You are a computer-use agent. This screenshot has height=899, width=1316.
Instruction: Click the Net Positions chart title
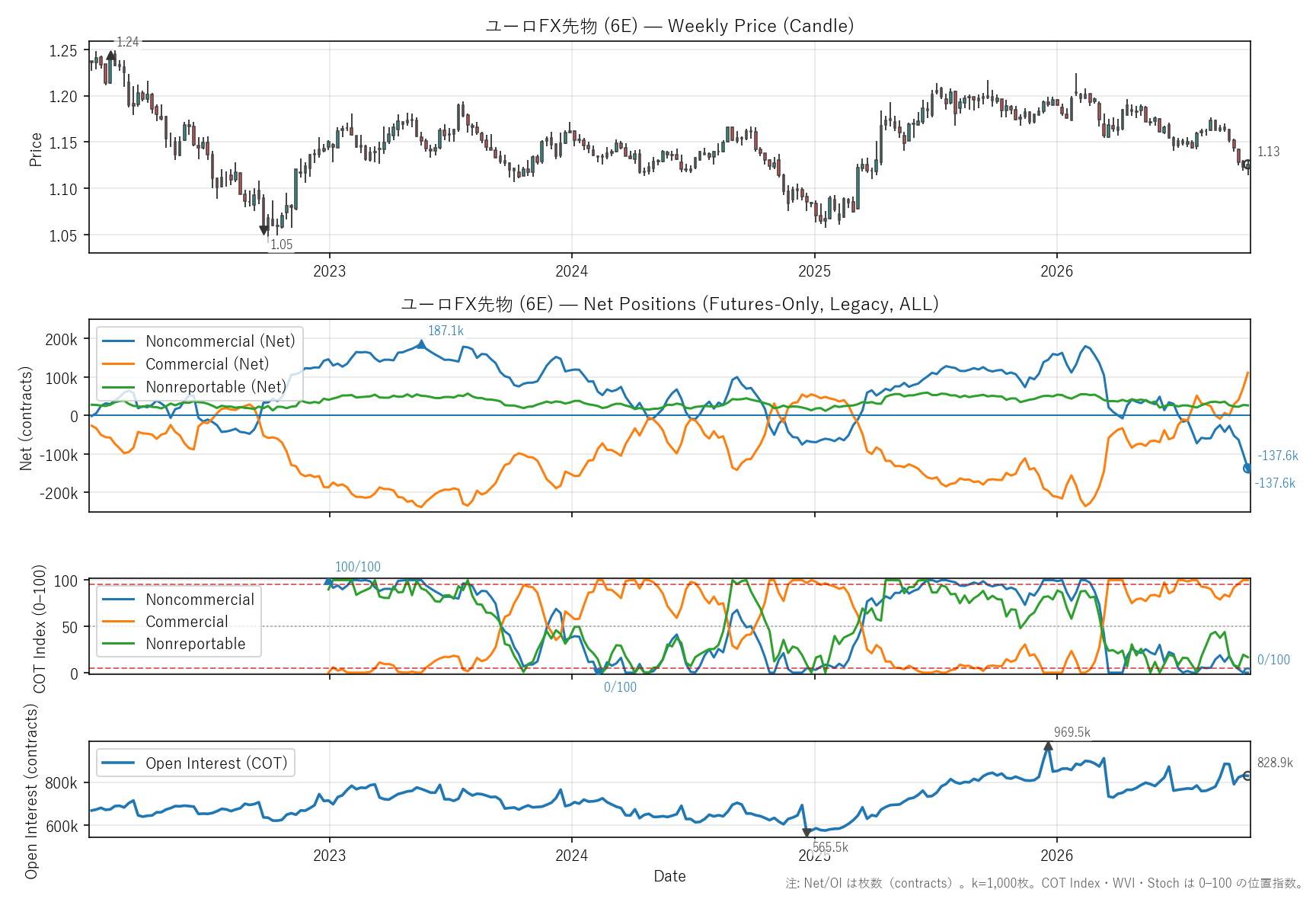[x=669, y=304]
